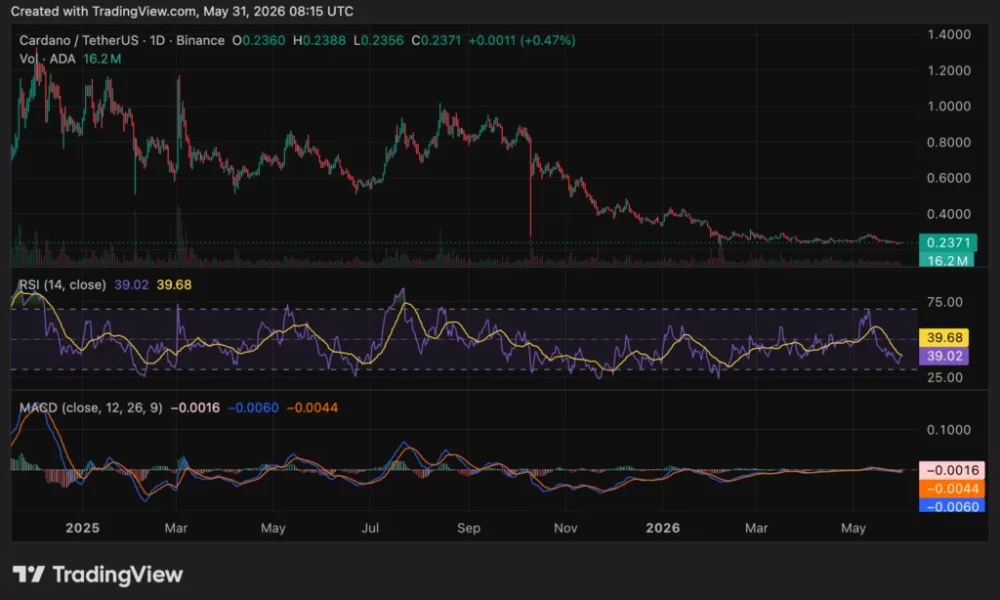Click the 25.00 RSI axis label
This screenshot has height=600, width=1000.
pyautogui.click(x=945, y=377)
